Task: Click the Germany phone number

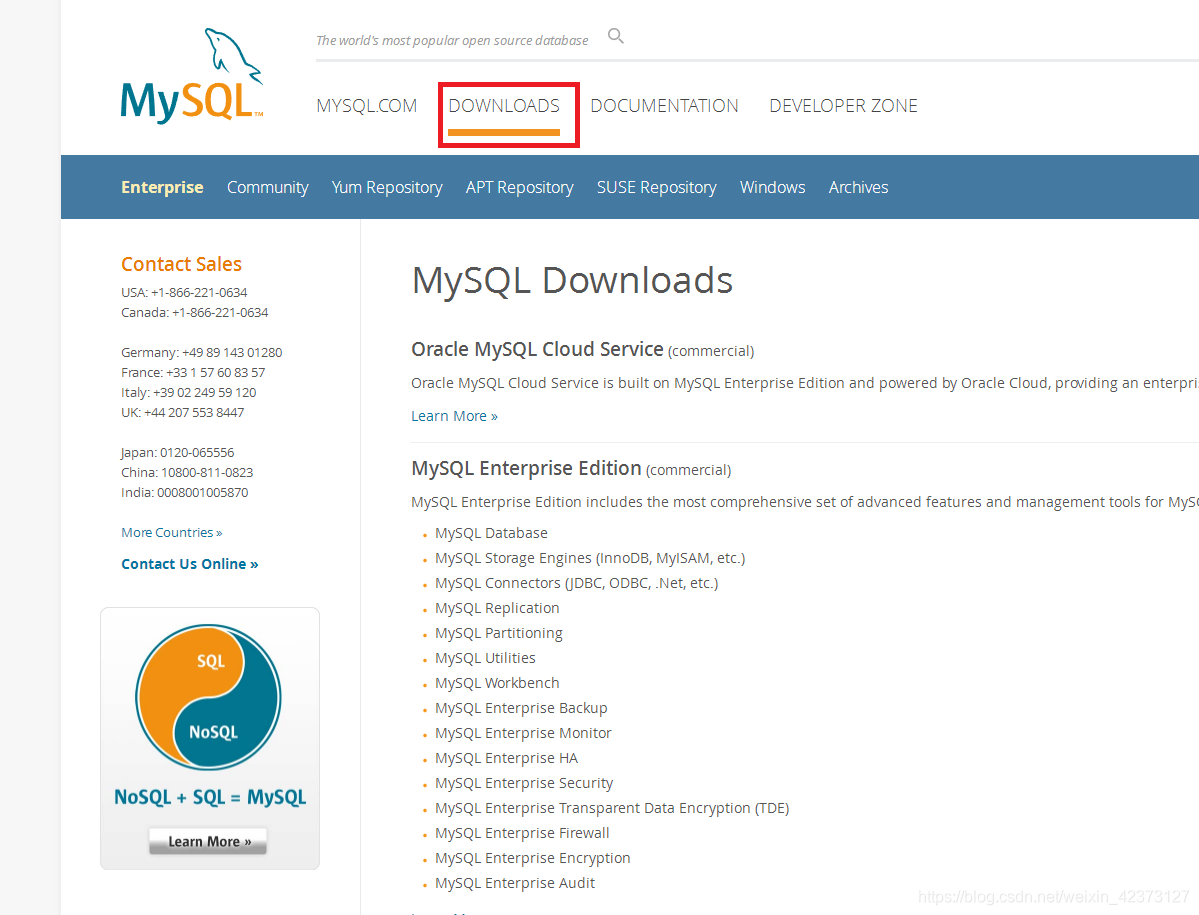Action: pyautogui.click(x=232, y=352)
